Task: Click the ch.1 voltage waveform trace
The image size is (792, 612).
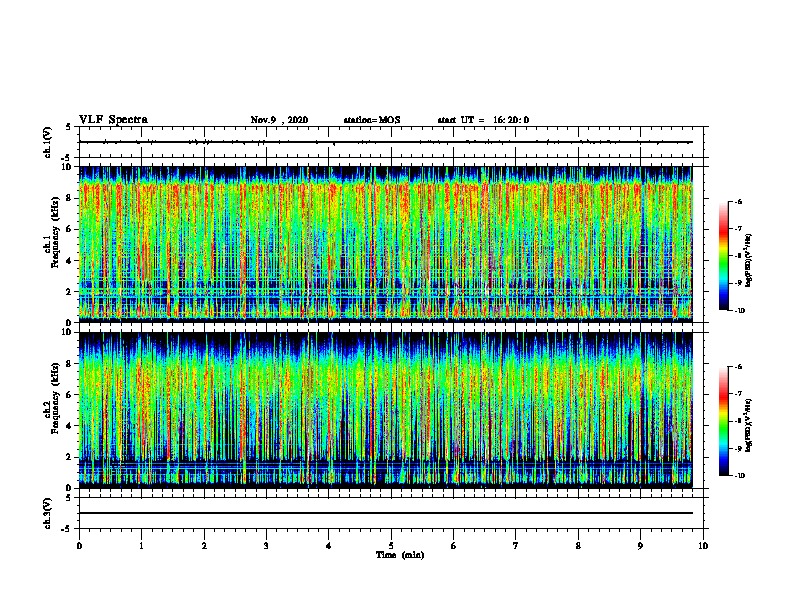Action: (x=385, y=142)
